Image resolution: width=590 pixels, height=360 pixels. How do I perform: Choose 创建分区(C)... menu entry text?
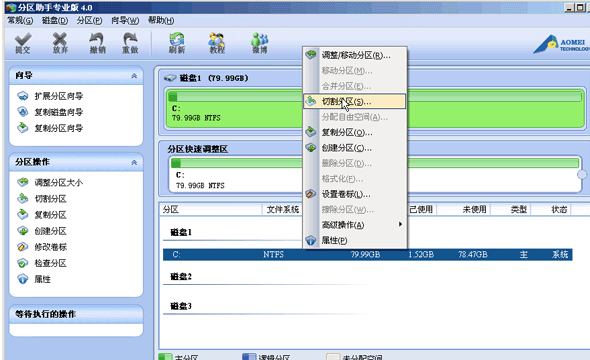coord(347,148)
